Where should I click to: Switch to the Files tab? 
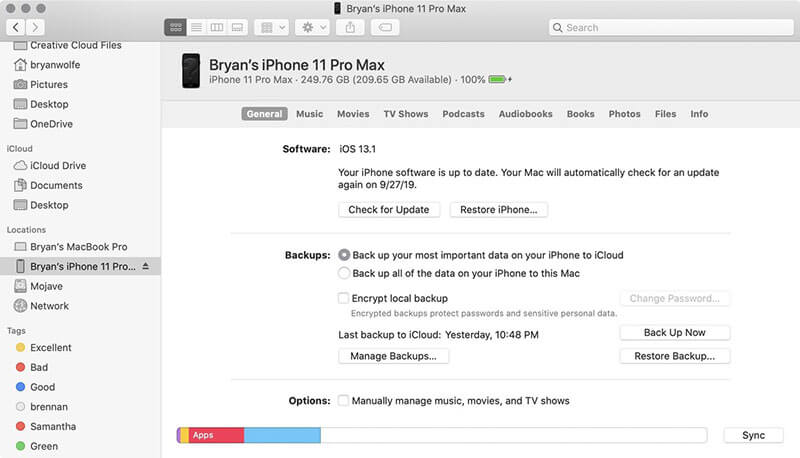665,114
